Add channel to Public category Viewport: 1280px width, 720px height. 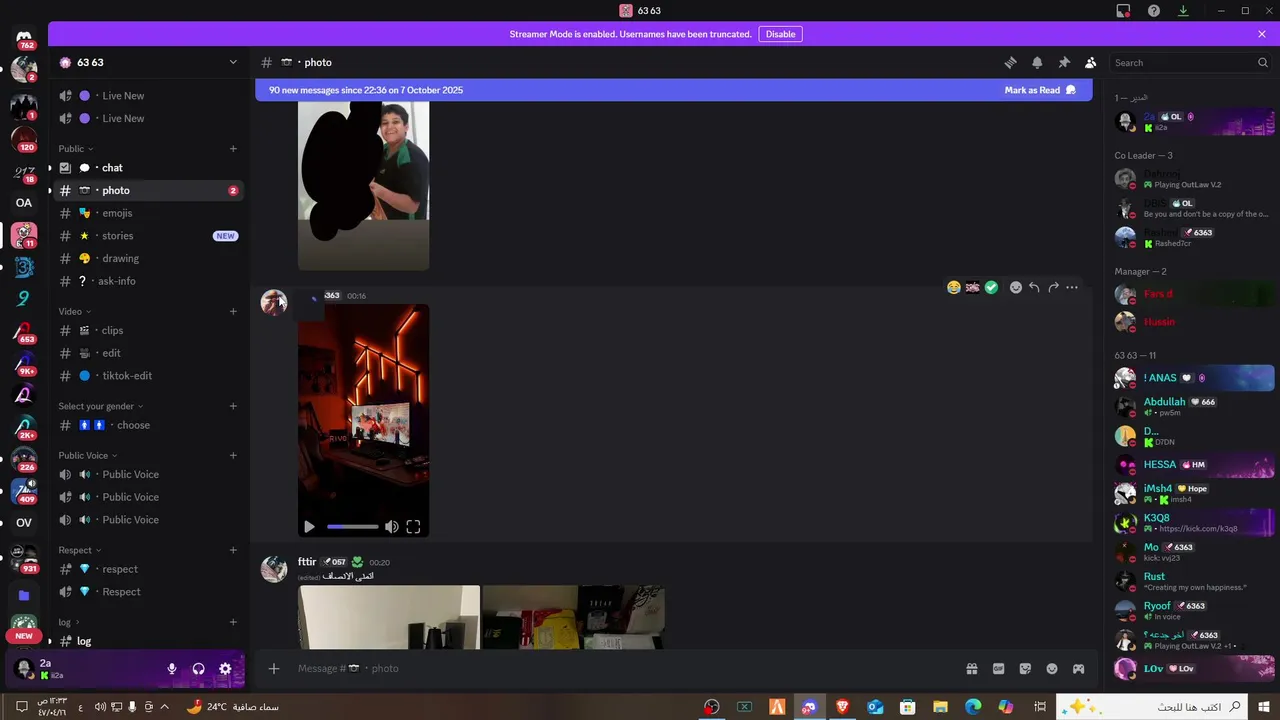(233, 149)
